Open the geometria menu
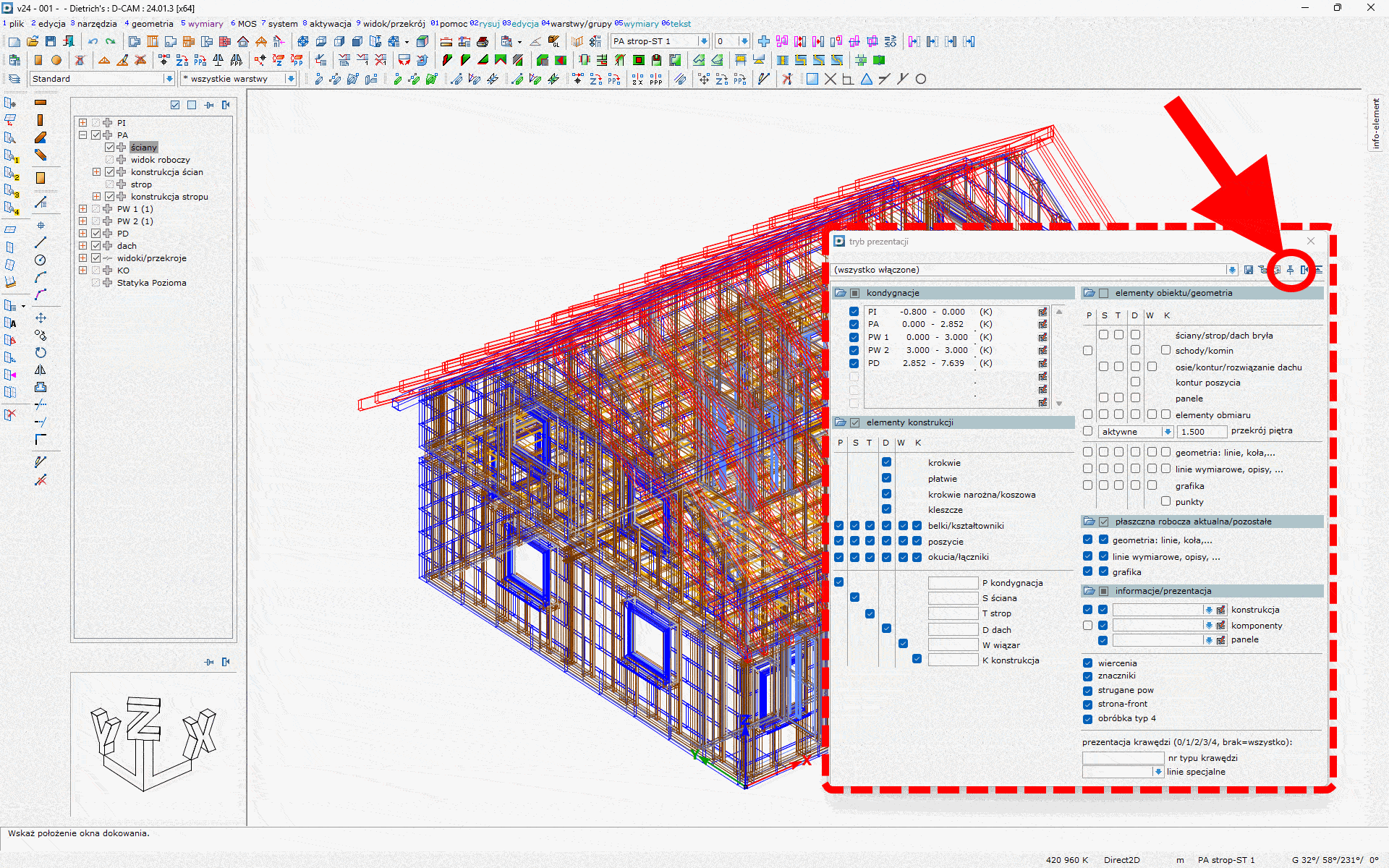This screenshot has width=1389, height=868. 151,24
